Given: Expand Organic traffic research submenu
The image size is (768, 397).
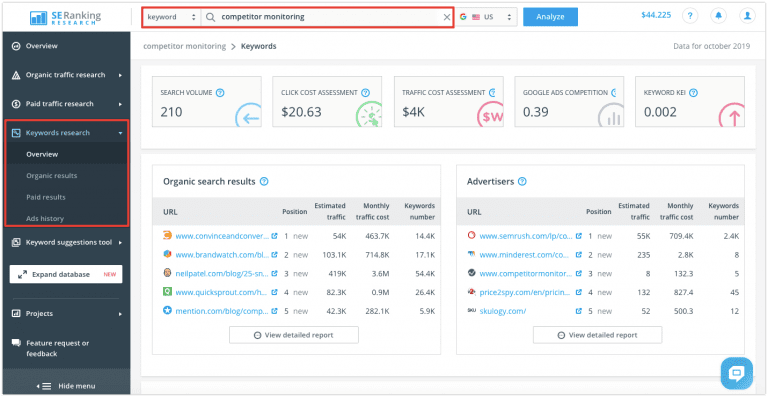Looking at the screenshot, I should coord(120,75).
